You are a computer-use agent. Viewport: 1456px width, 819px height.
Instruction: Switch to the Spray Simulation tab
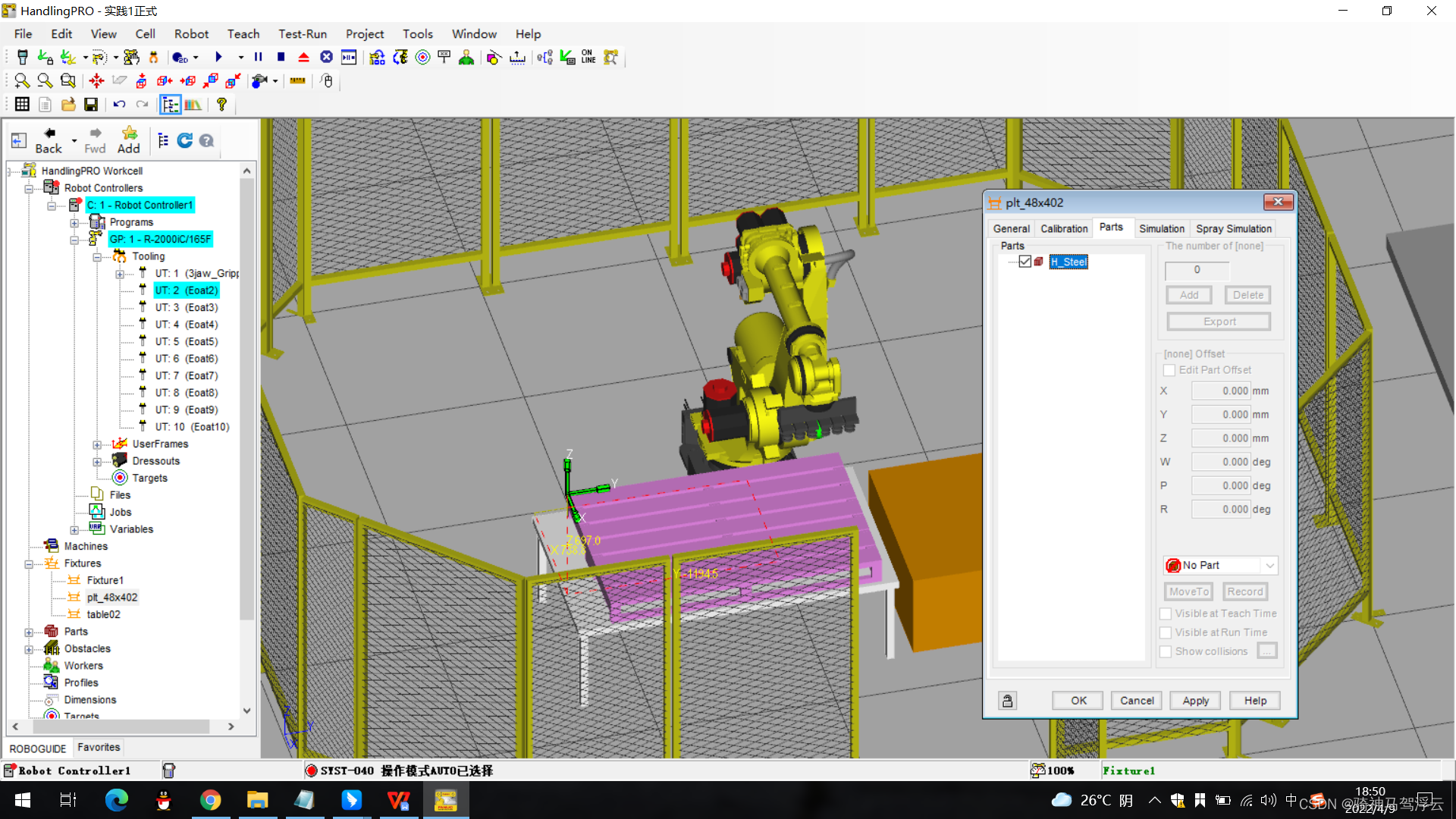(1234, 229)
